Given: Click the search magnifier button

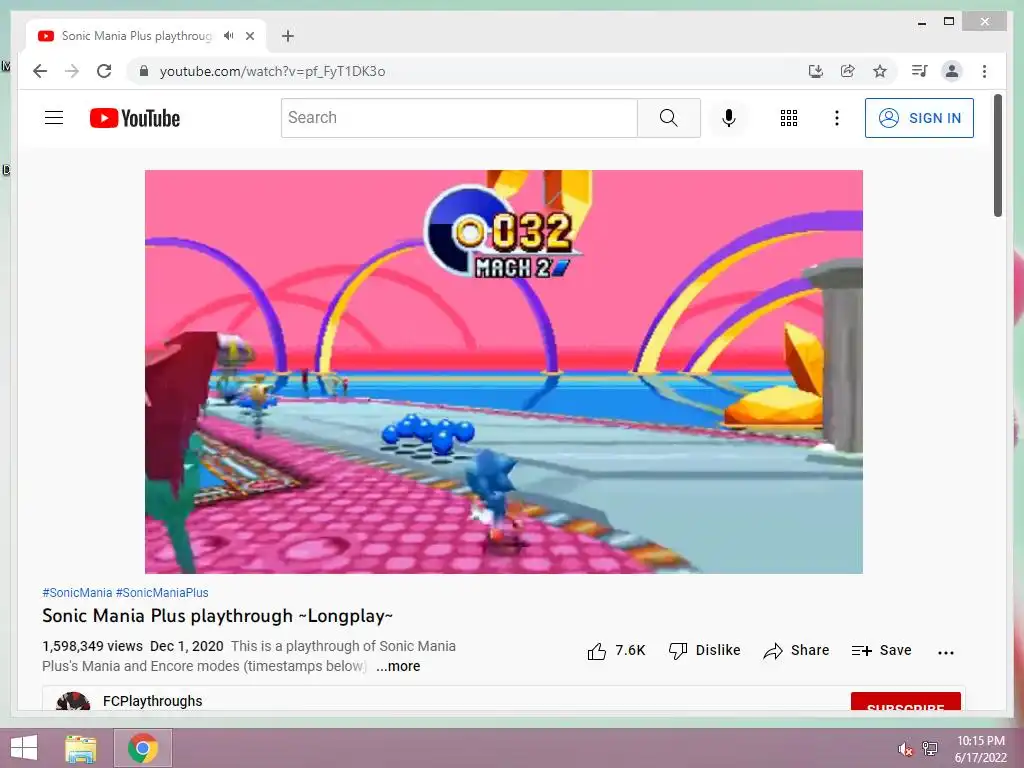Looking at the screenshot, I should pos(668,118).
